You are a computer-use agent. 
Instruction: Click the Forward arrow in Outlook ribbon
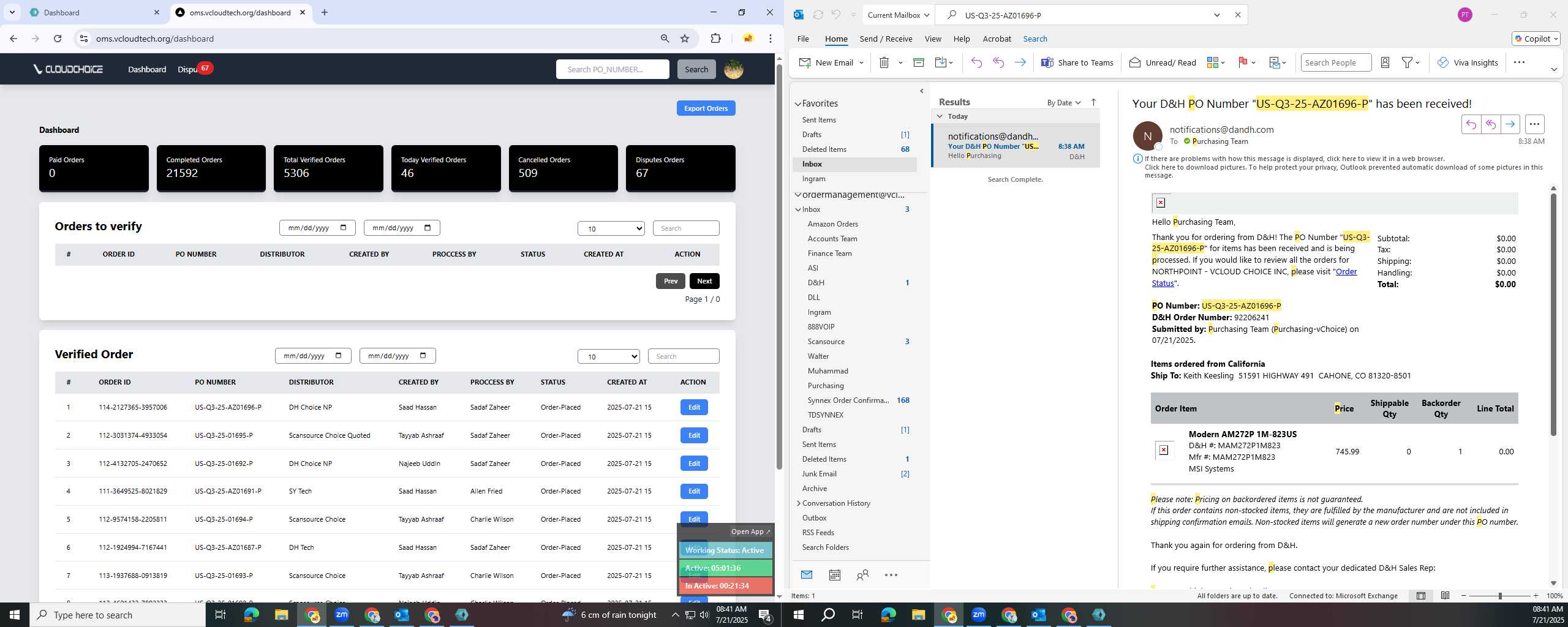[1020, 62]
